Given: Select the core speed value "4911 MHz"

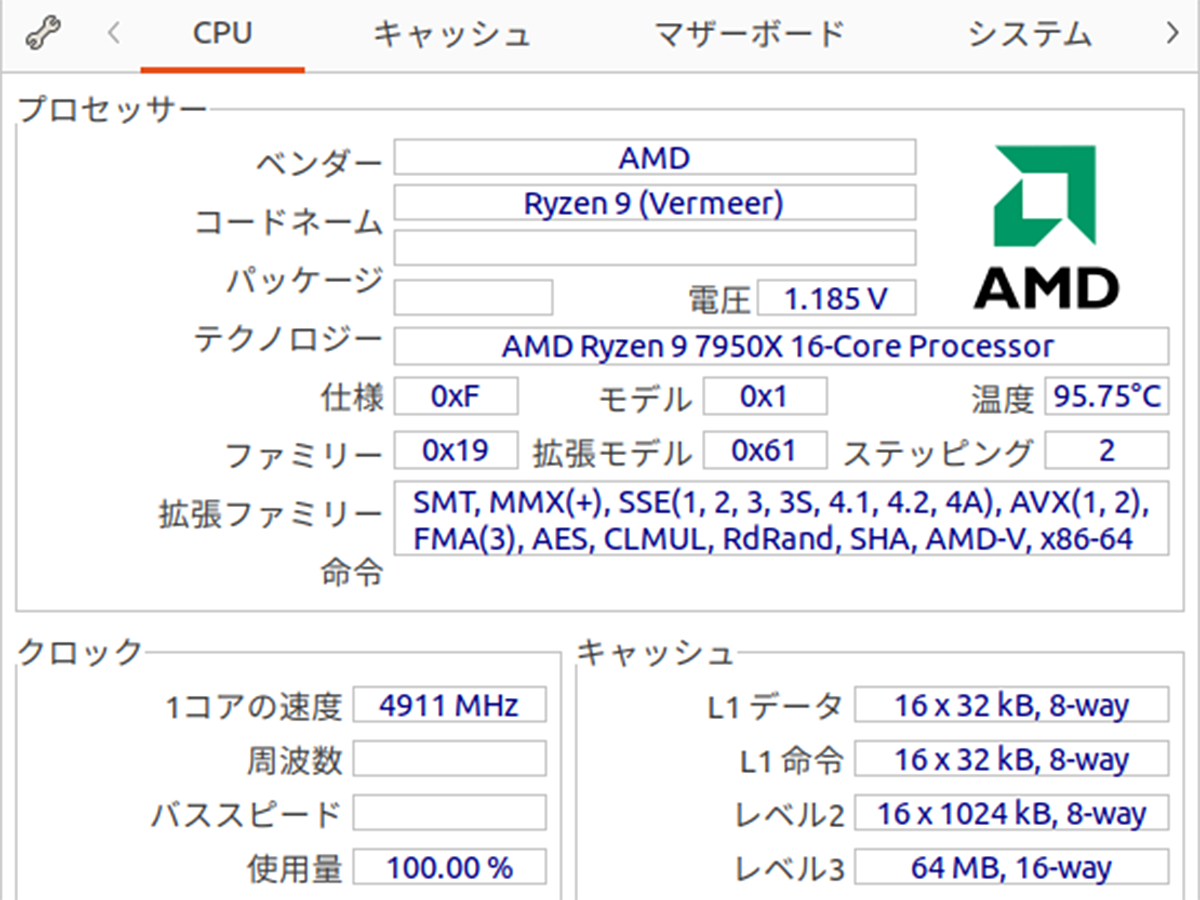Looking at the screenshot, I should pyautogui.click(x=450, y=705).
